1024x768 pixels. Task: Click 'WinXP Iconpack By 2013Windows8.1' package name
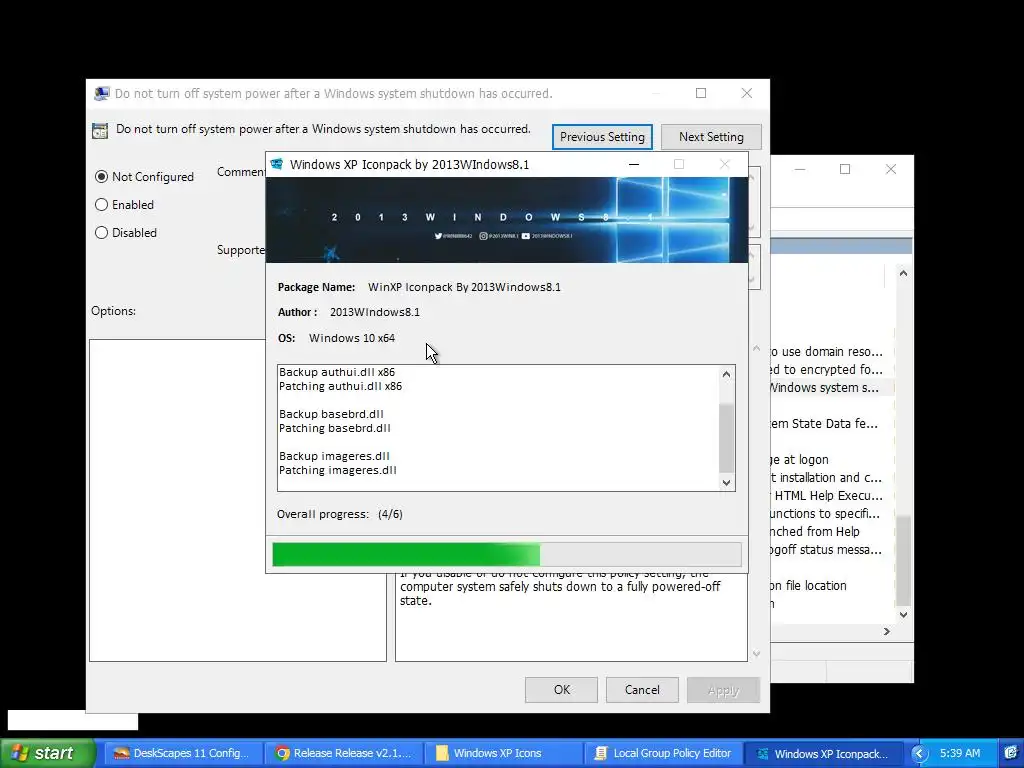point(464,287)
